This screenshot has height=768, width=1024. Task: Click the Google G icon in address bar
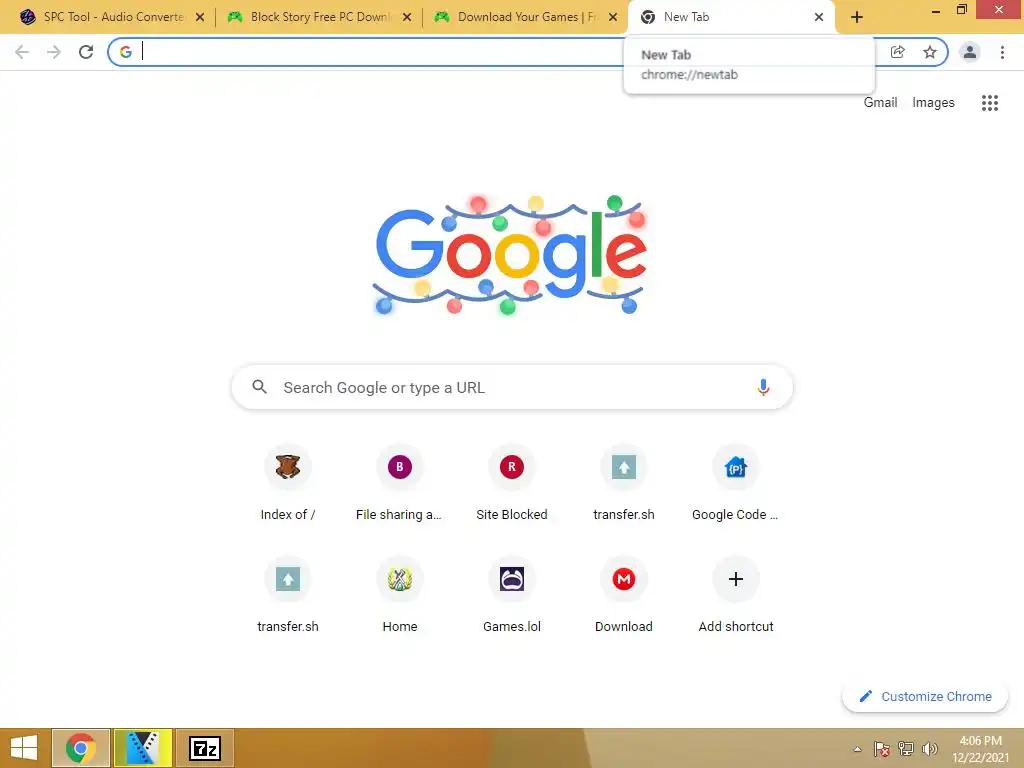point(126,52)
